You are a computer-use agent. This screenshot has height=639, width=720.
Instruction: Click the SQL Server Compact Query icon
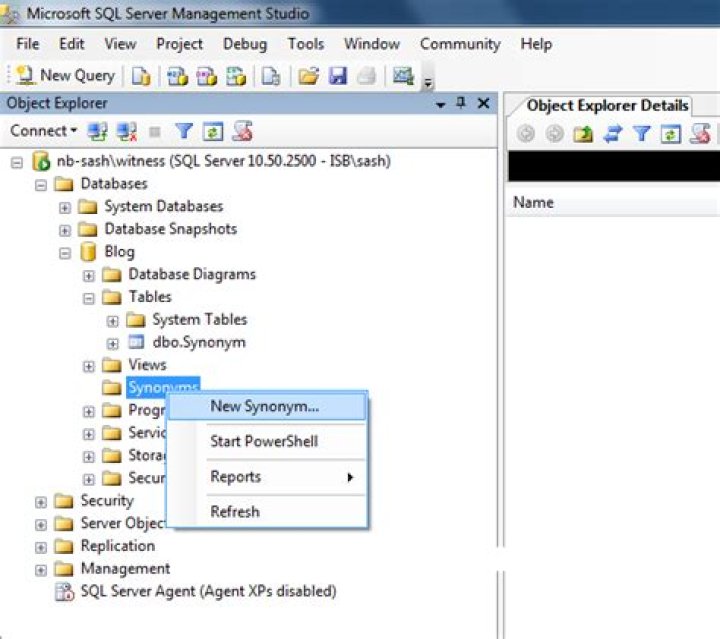coord(270,76)
